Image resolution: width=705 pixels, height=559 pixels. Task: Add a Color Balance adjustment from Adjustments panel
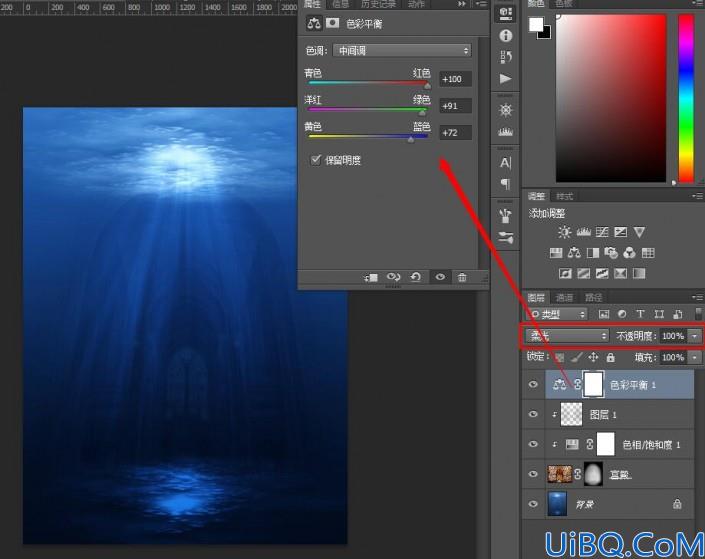coord(574,253)
